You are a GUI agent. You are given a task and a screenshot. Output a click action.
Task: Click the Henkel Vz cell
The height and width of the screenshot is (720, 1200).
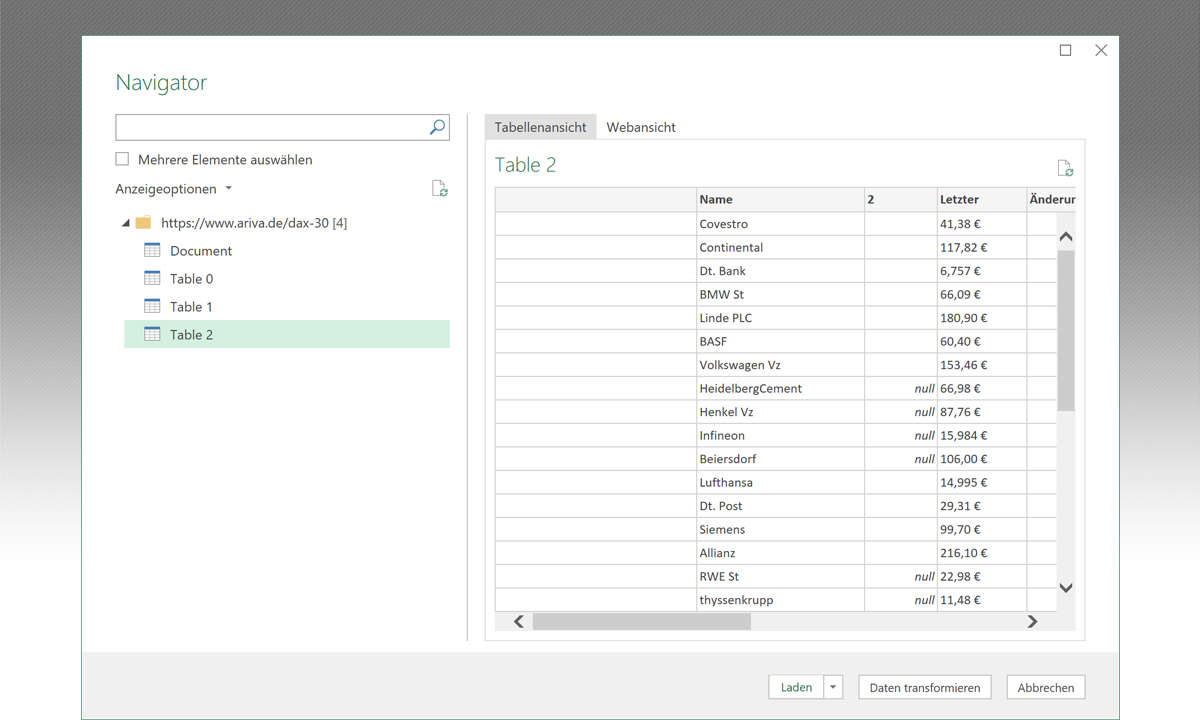click(x=780, y=412)
